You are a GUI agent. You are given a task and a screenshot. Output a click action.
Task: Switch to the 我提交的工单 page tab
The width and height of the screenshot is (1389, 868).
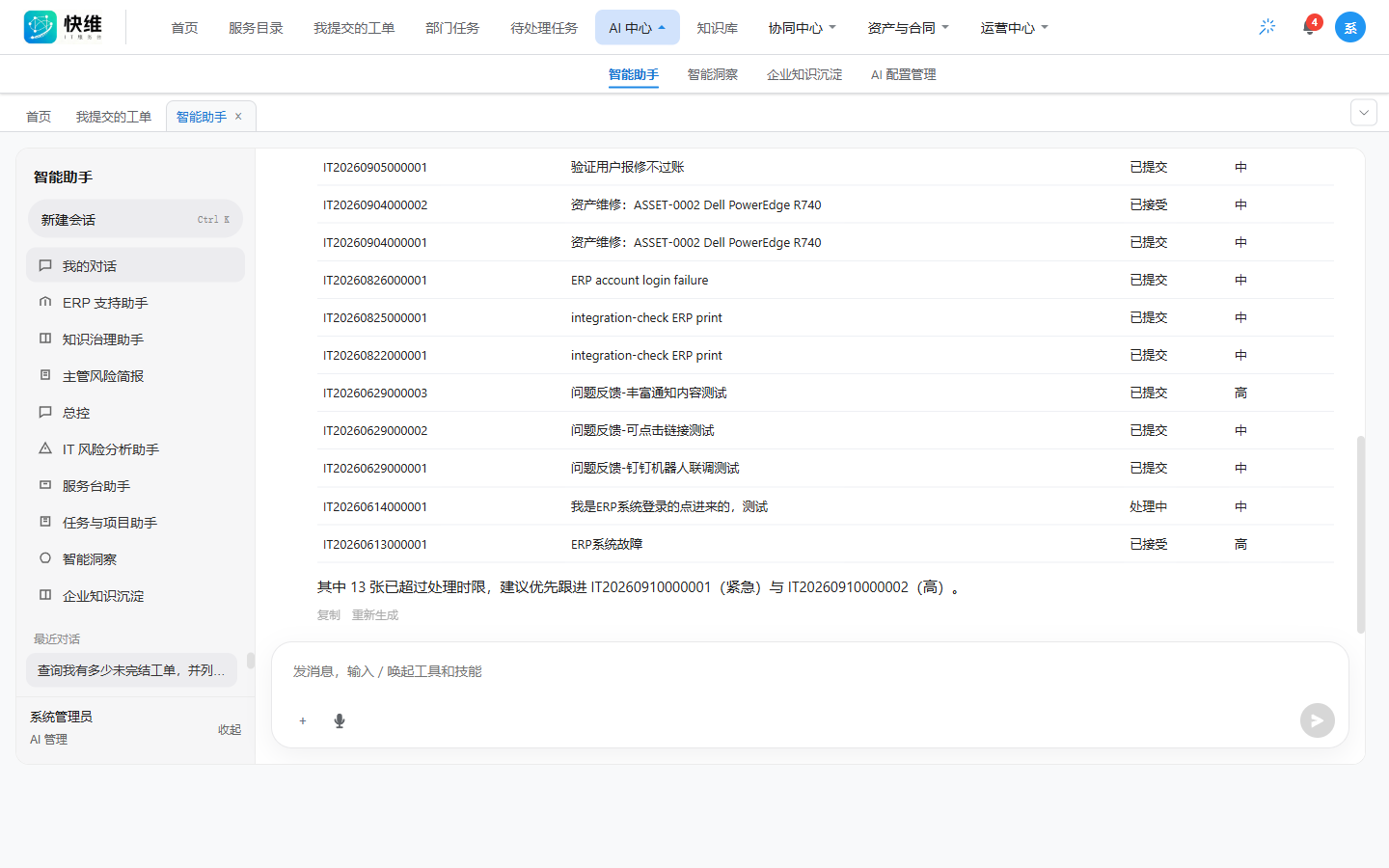[x=114, y=117]
